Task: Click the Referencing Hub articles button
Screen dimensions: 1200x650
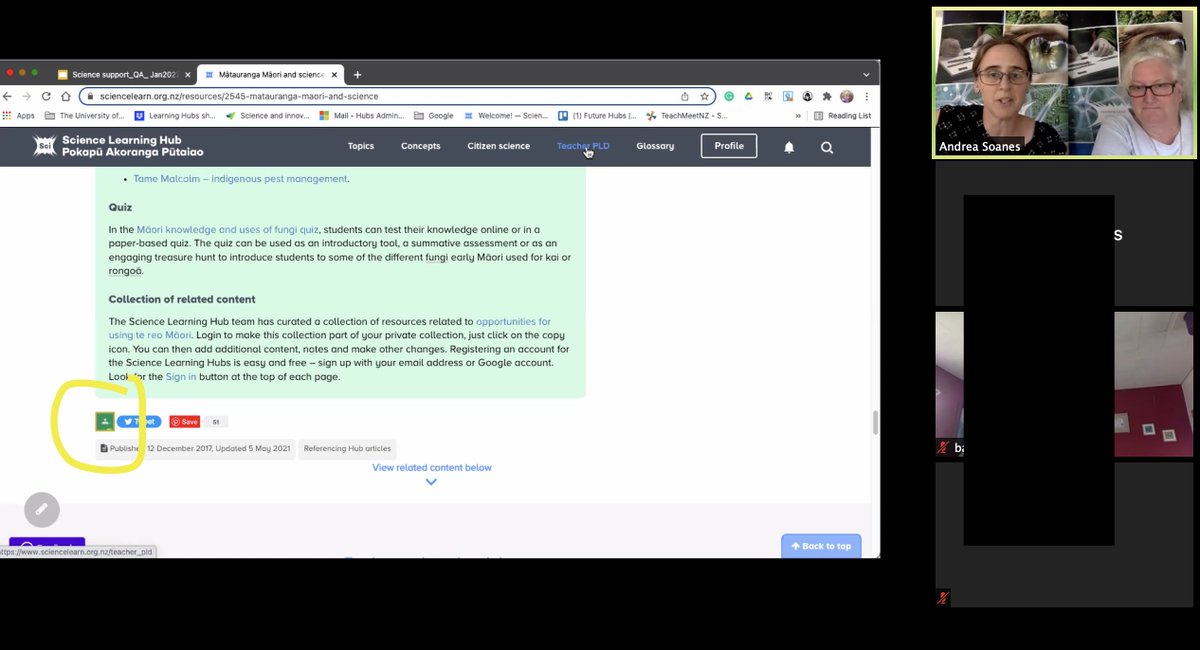Action: tap(347, 449)
